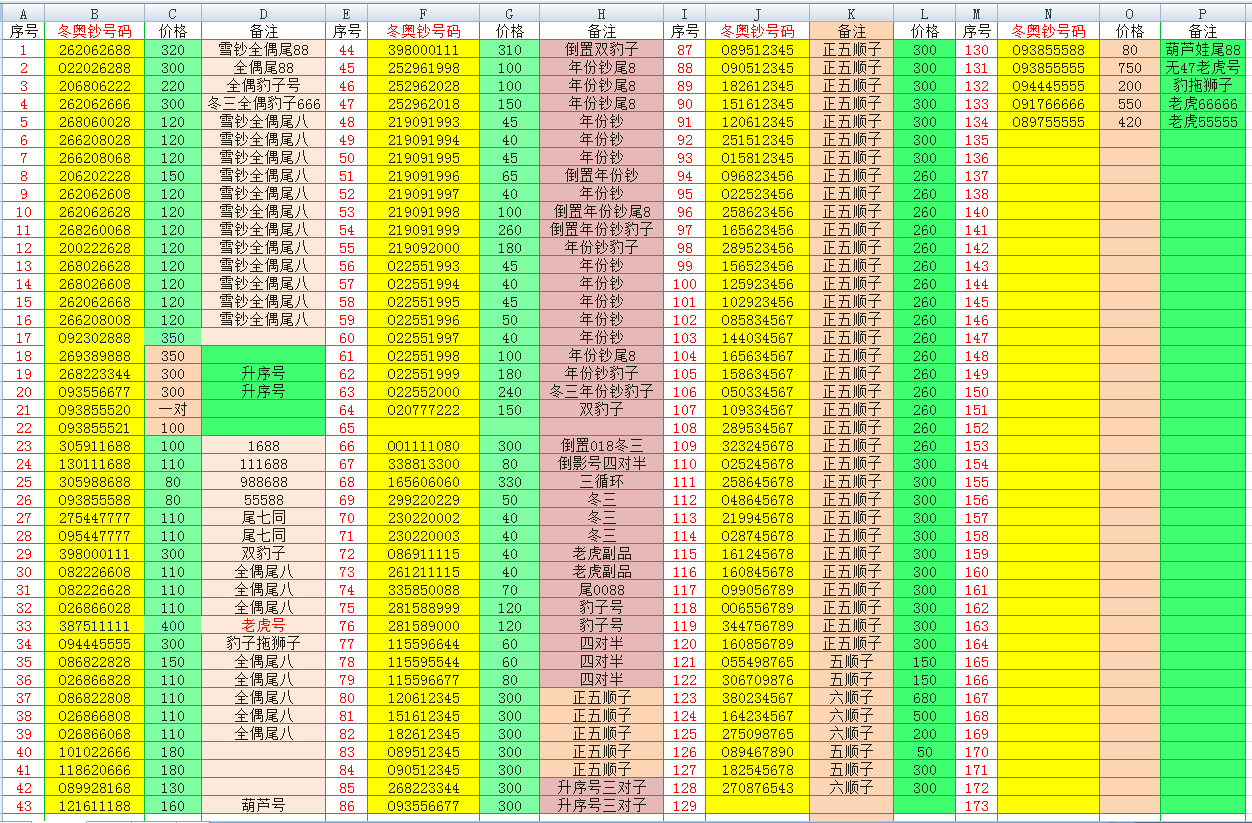
Task: Select the red 老虎号 note cell
Action: coord(263,626)
